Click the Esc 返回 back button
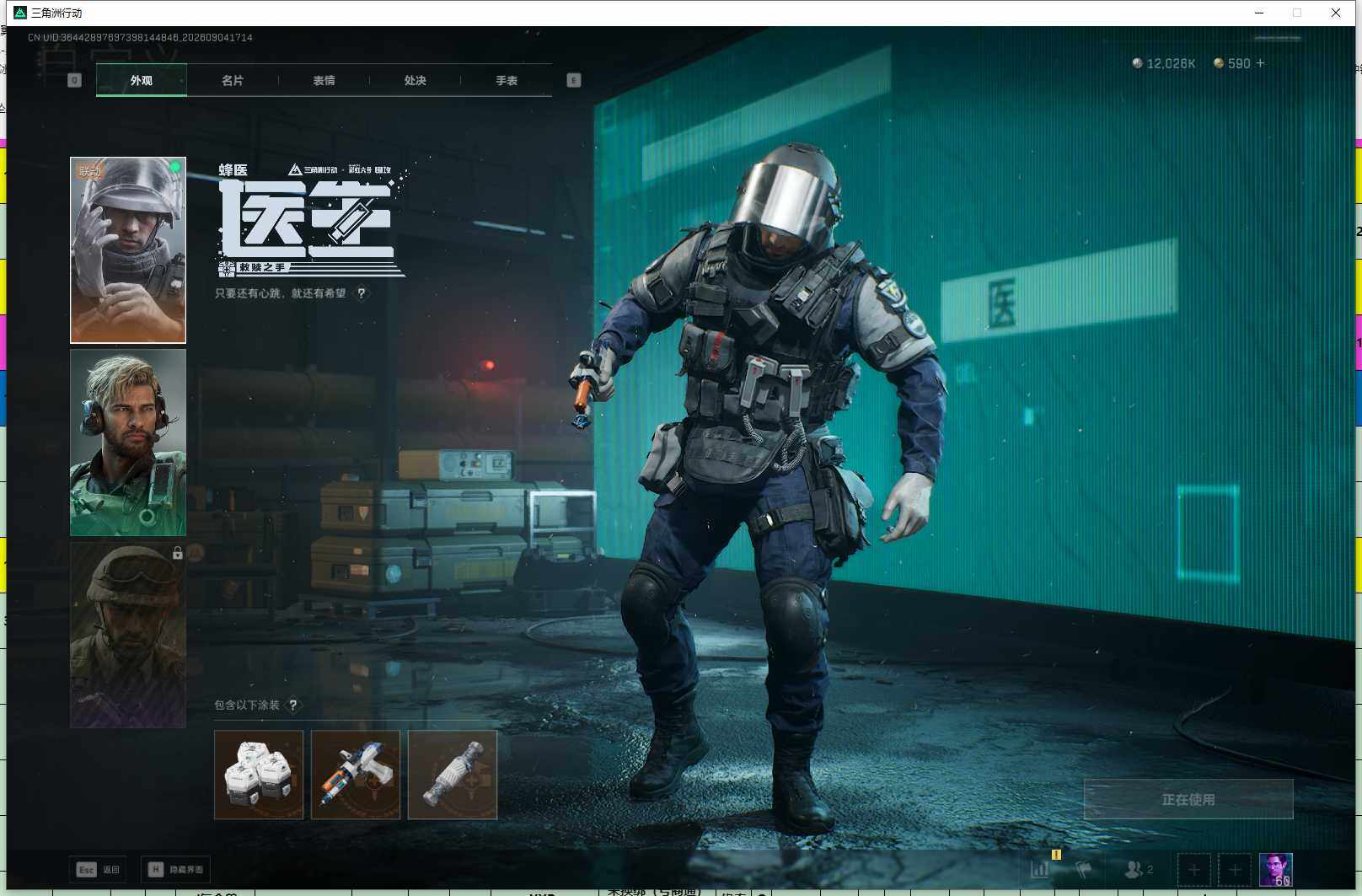The height and width of the screenshot is (896, 1362). [99, 869]
